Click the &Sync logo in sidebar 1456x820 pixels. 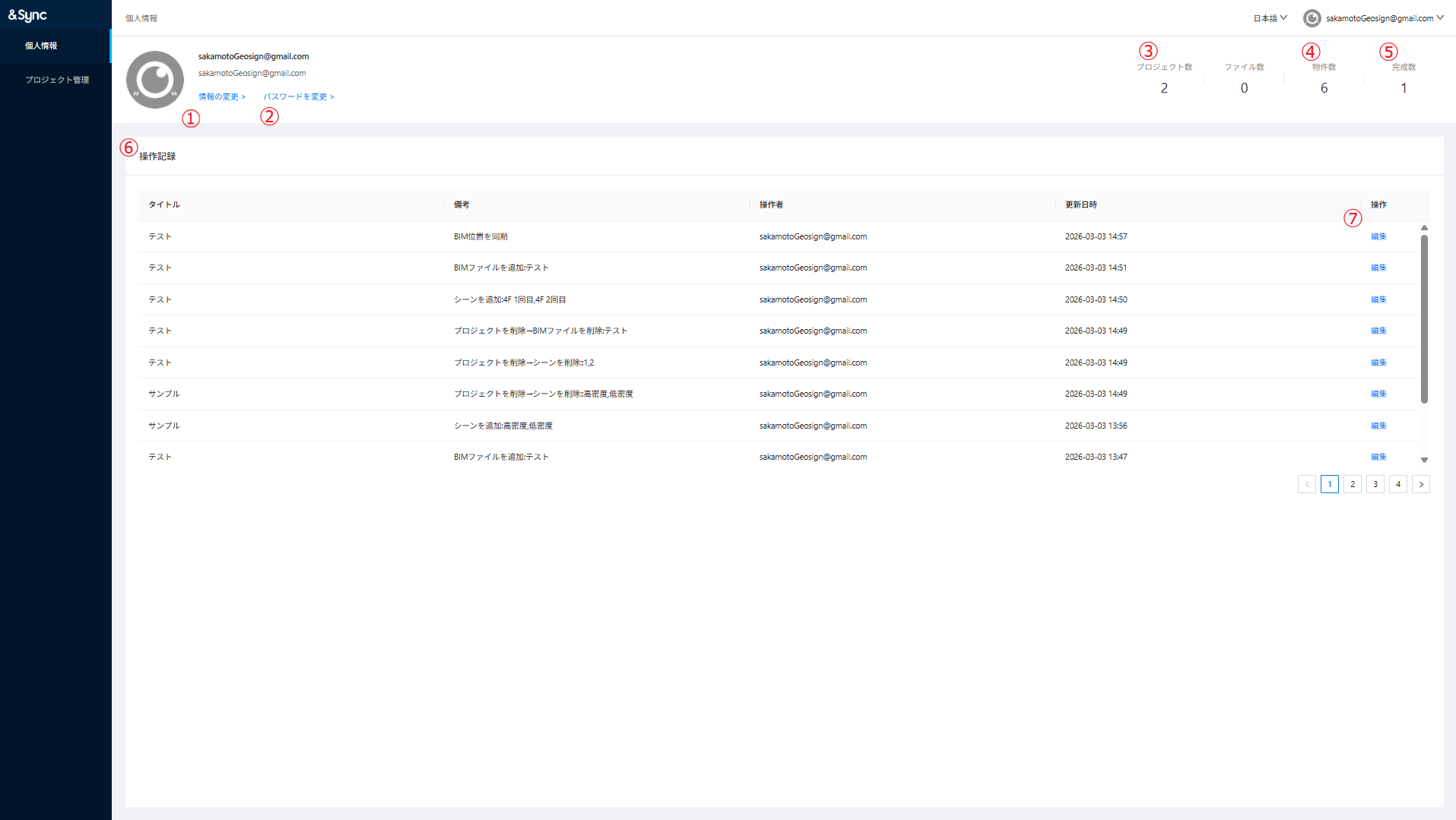[27, 15]
